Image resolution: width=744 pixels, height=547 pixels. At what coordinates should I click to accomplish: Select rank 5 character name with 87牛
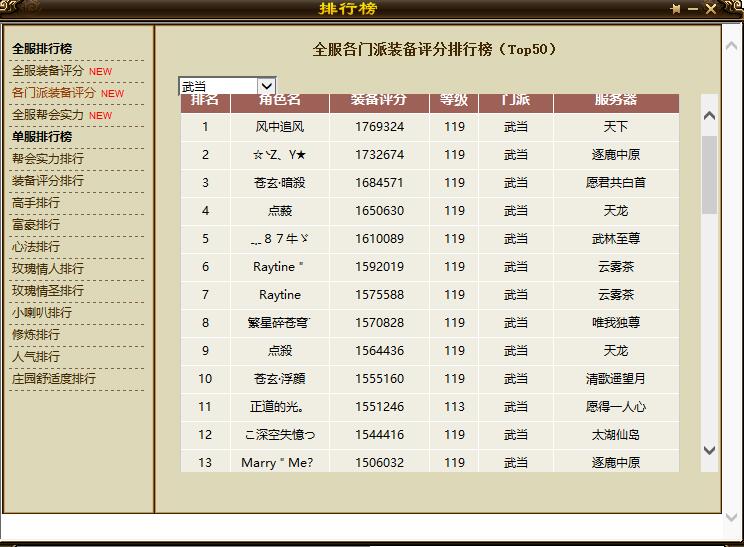coord(280,239)
